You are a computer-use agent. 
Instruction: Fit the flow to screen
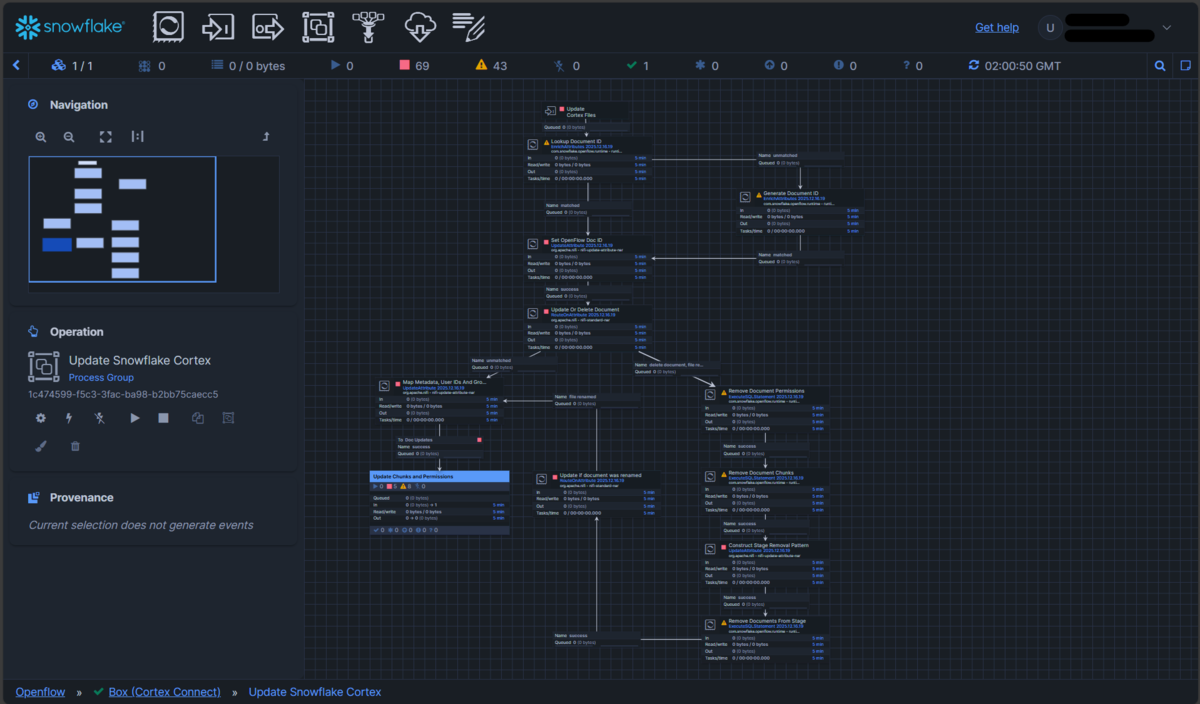[x=106, y=137]
